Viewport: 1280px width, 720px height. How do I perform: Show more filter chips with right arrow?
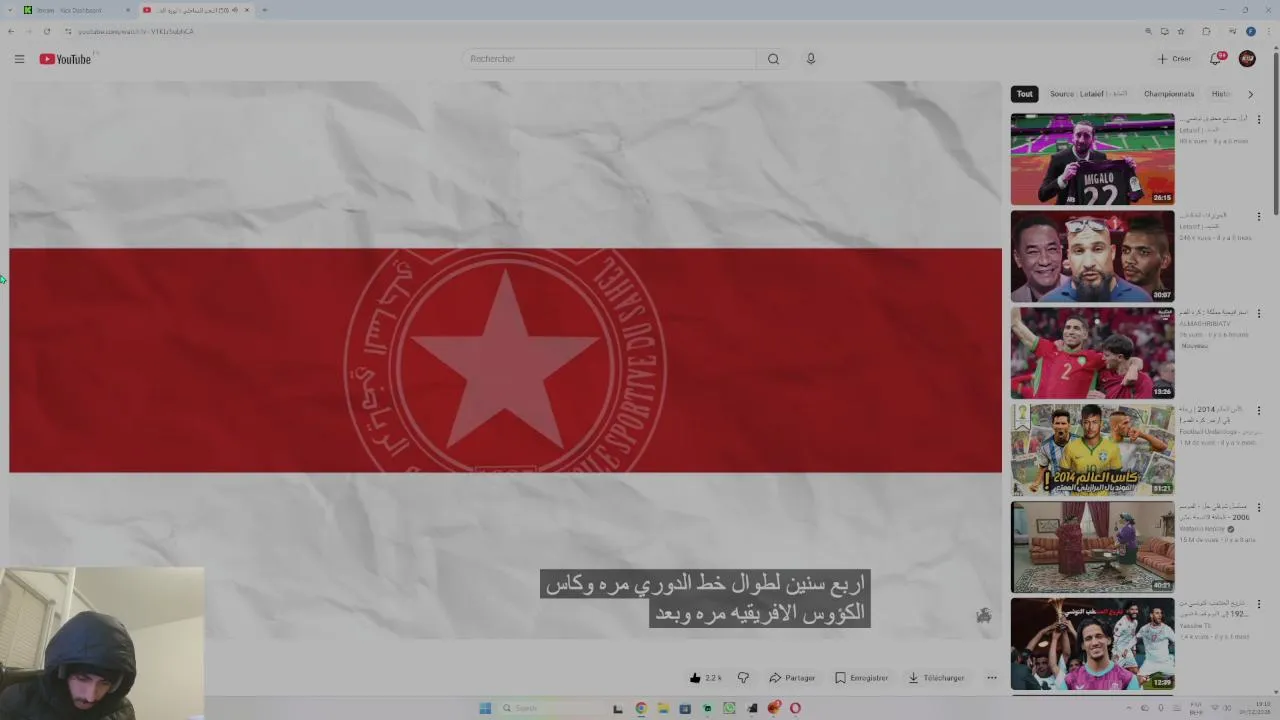1250,94
